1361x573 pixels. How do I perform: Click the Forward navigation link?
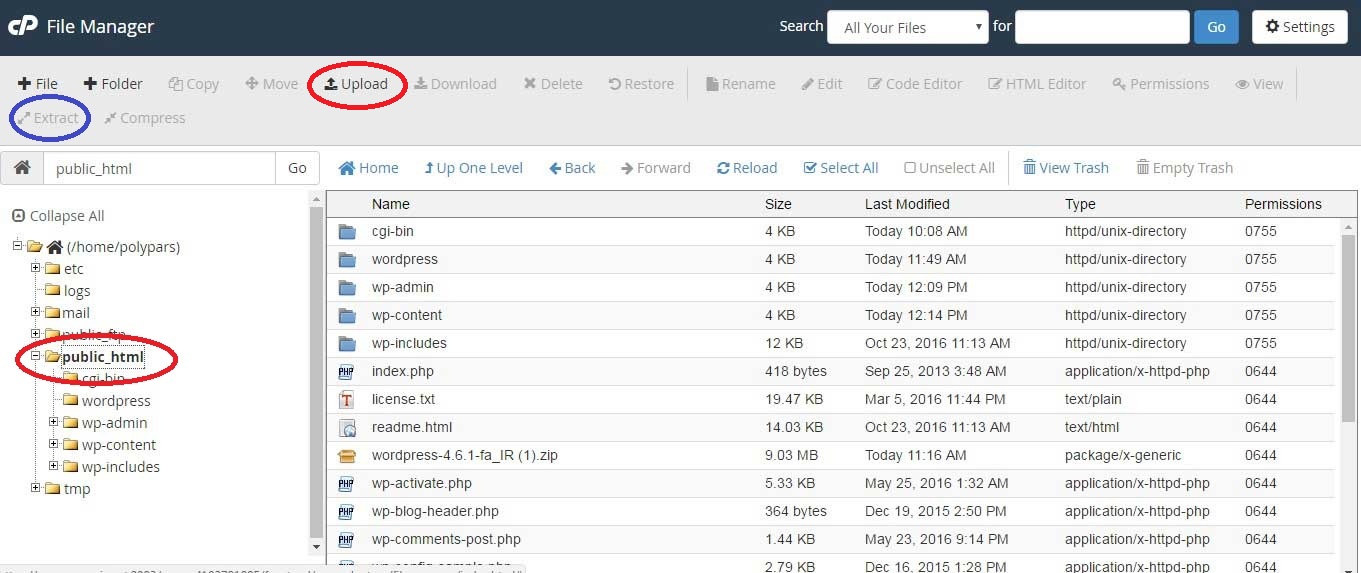656,168
